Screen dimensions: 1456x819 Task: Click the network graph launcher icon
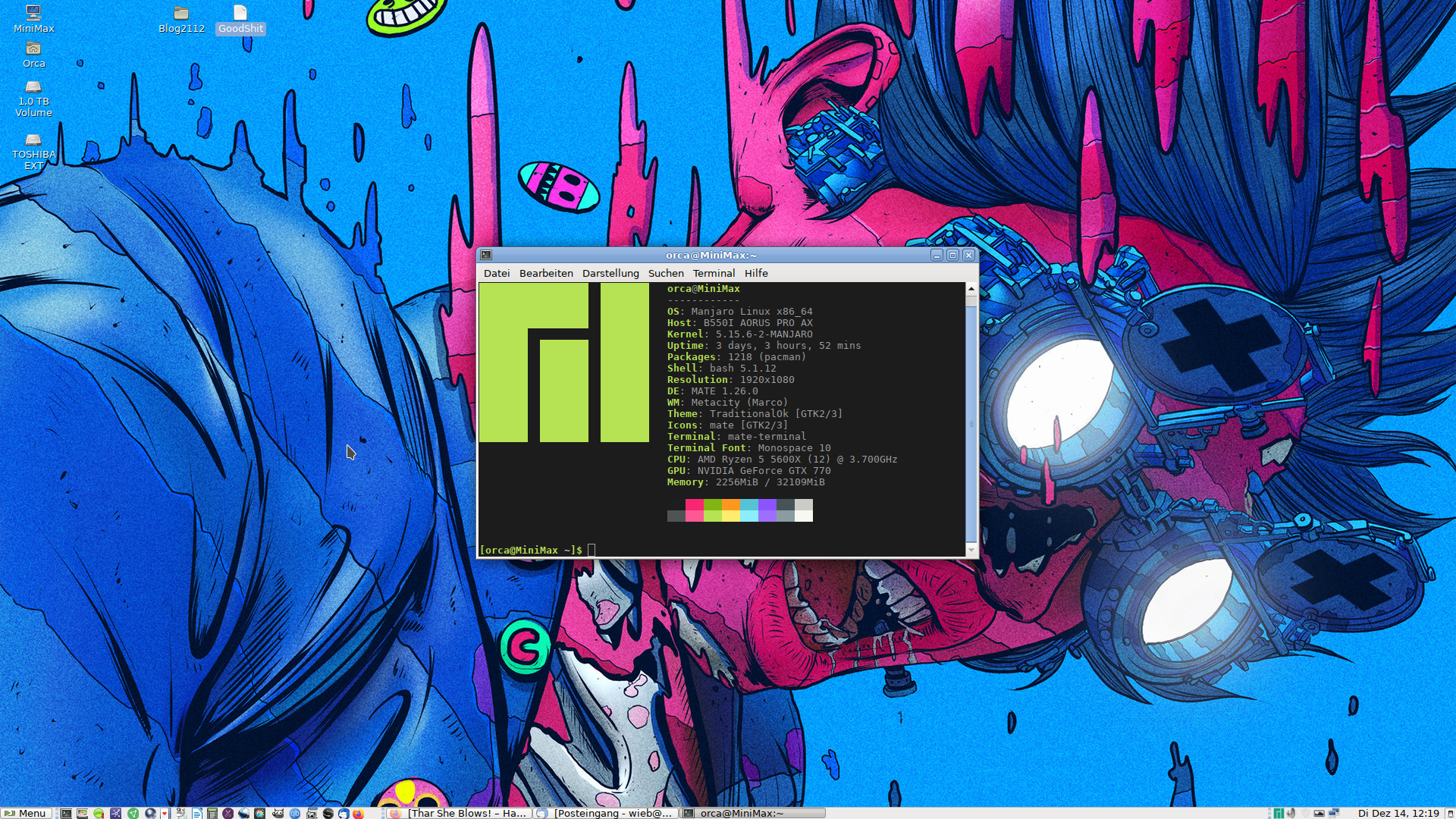click(116, 813)
